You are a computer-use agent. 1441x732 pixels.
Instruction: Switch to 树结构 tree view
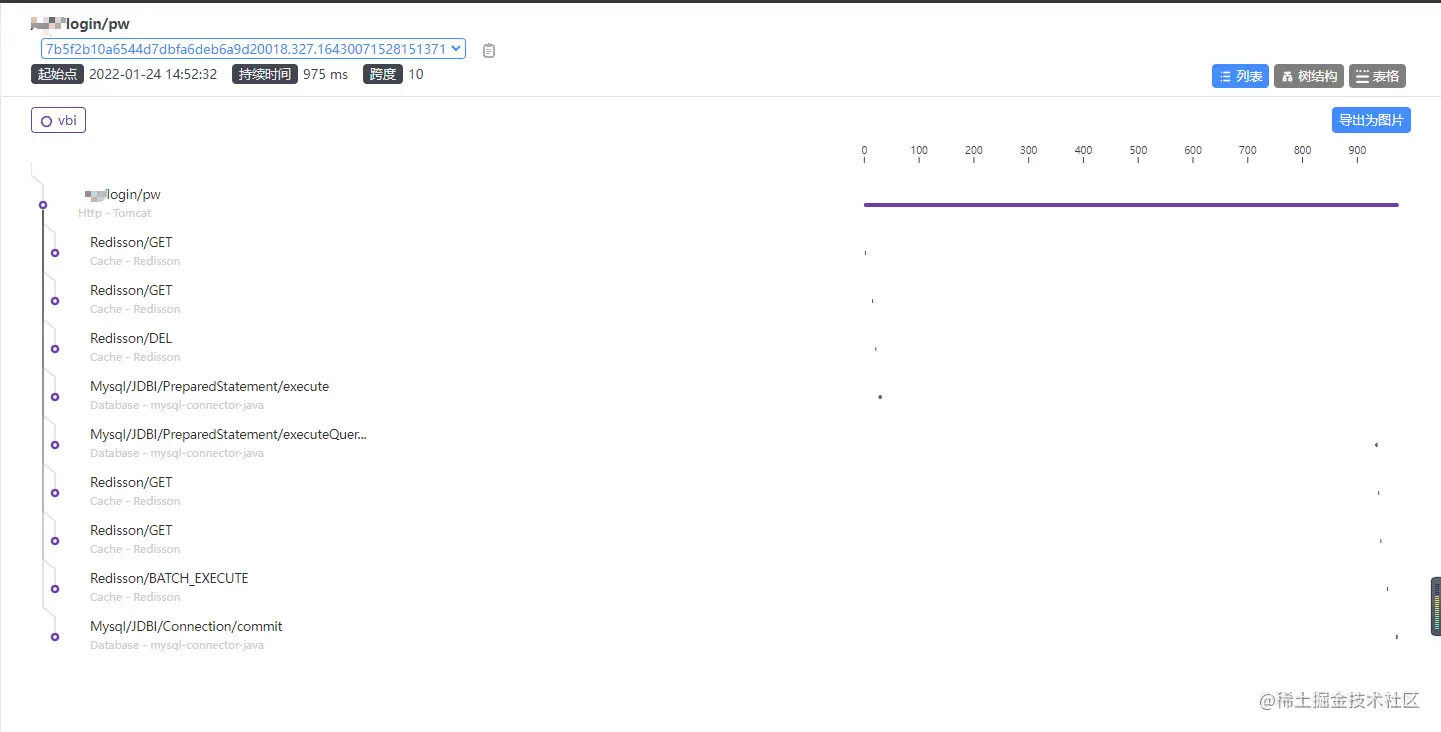(1309, 76)
